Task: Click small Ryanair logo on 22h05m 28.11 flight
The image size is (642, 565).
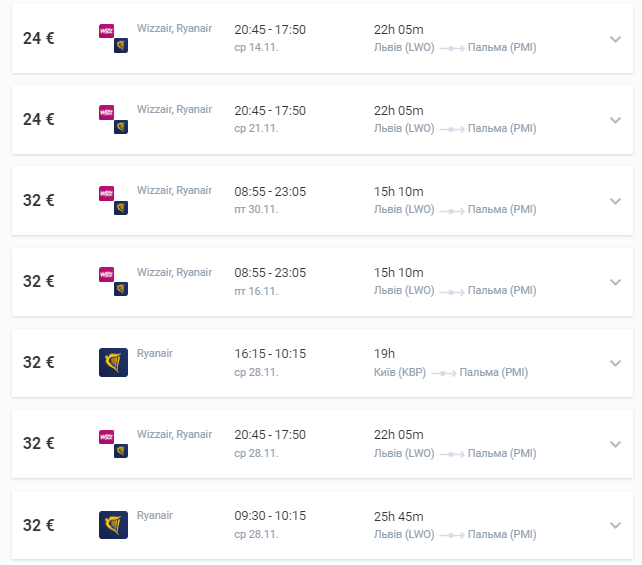Action: tap(121, 451)
